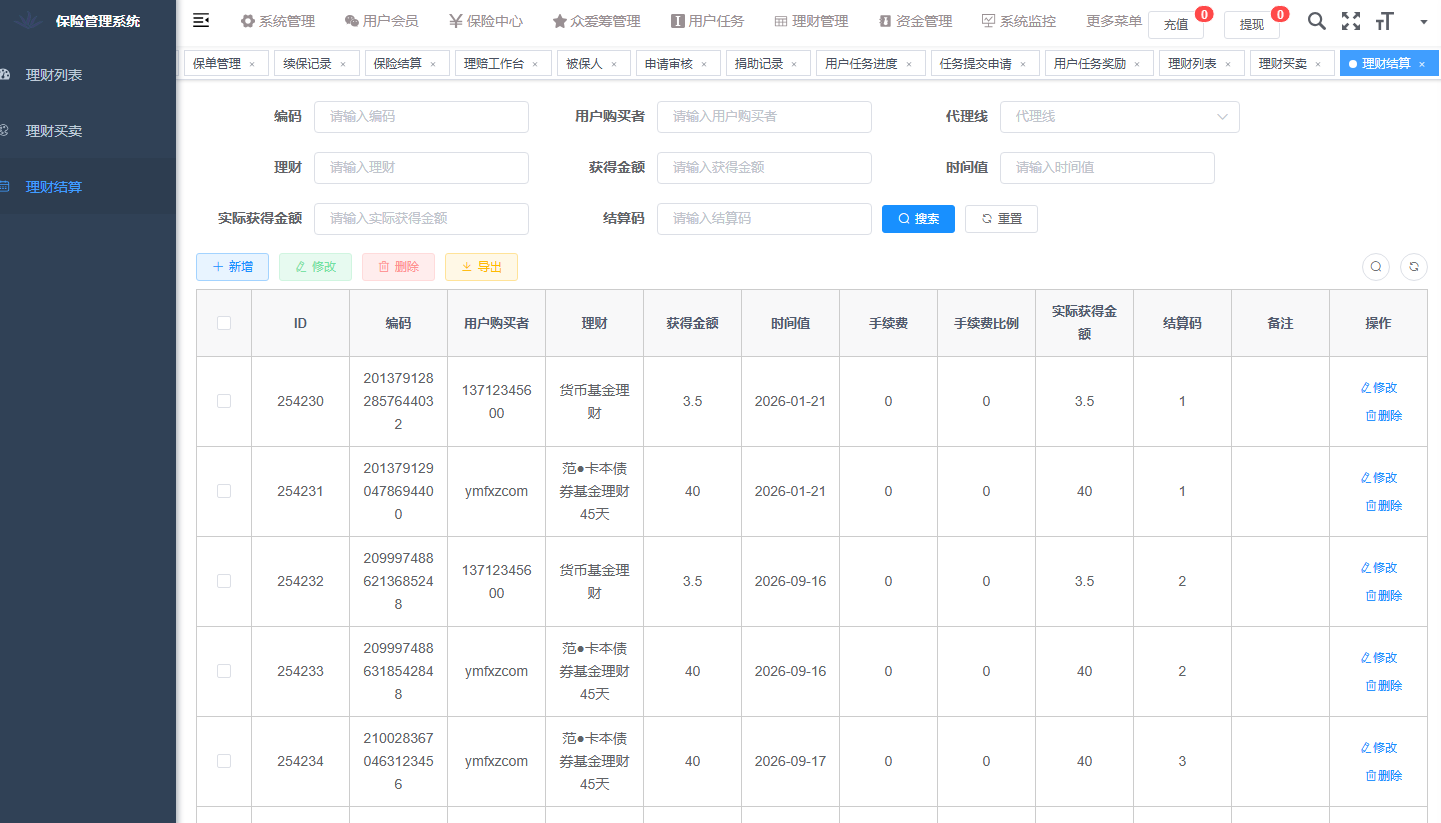Expand the user dropdown caret at top right
The image size is (1441, 823).
click(x=1423, y=21)
